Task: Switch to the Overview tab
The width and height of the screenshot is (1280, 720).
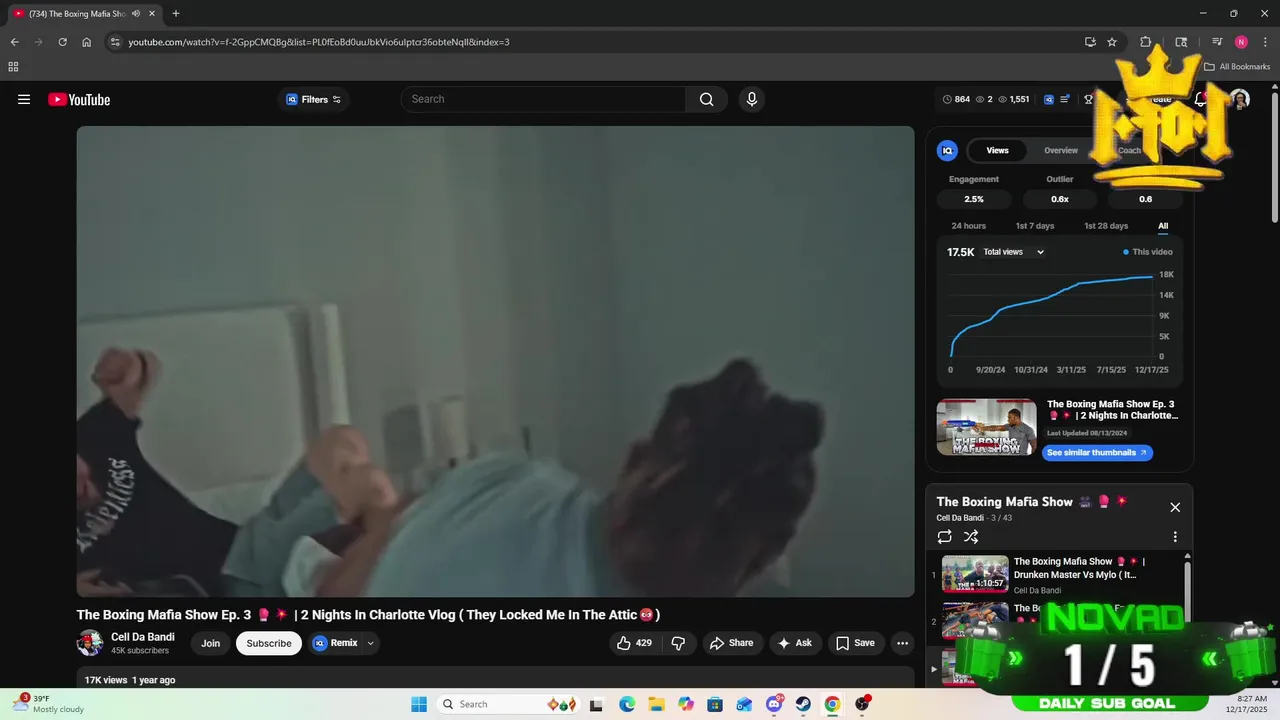Action: click(x=1061, y=150)
